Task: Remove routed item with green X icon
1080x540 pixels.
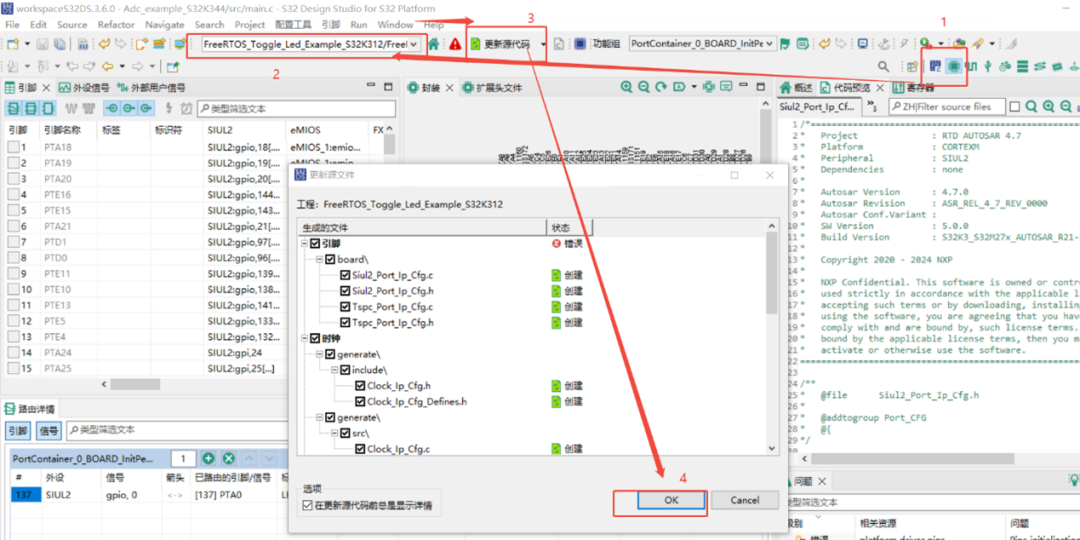Action: (x=229, y=459)
